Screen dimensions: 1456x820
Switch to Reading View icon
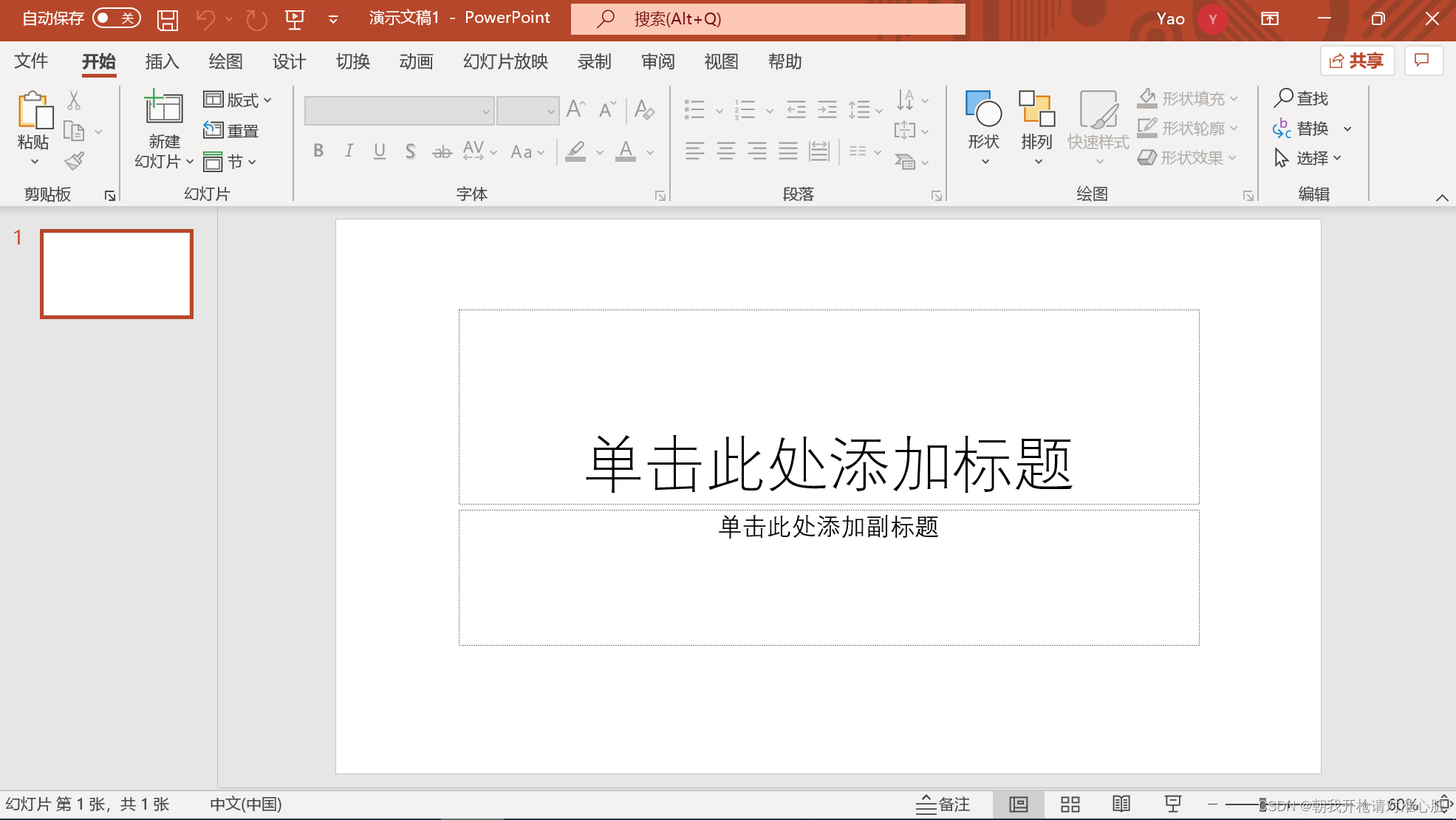point(1121,804)
